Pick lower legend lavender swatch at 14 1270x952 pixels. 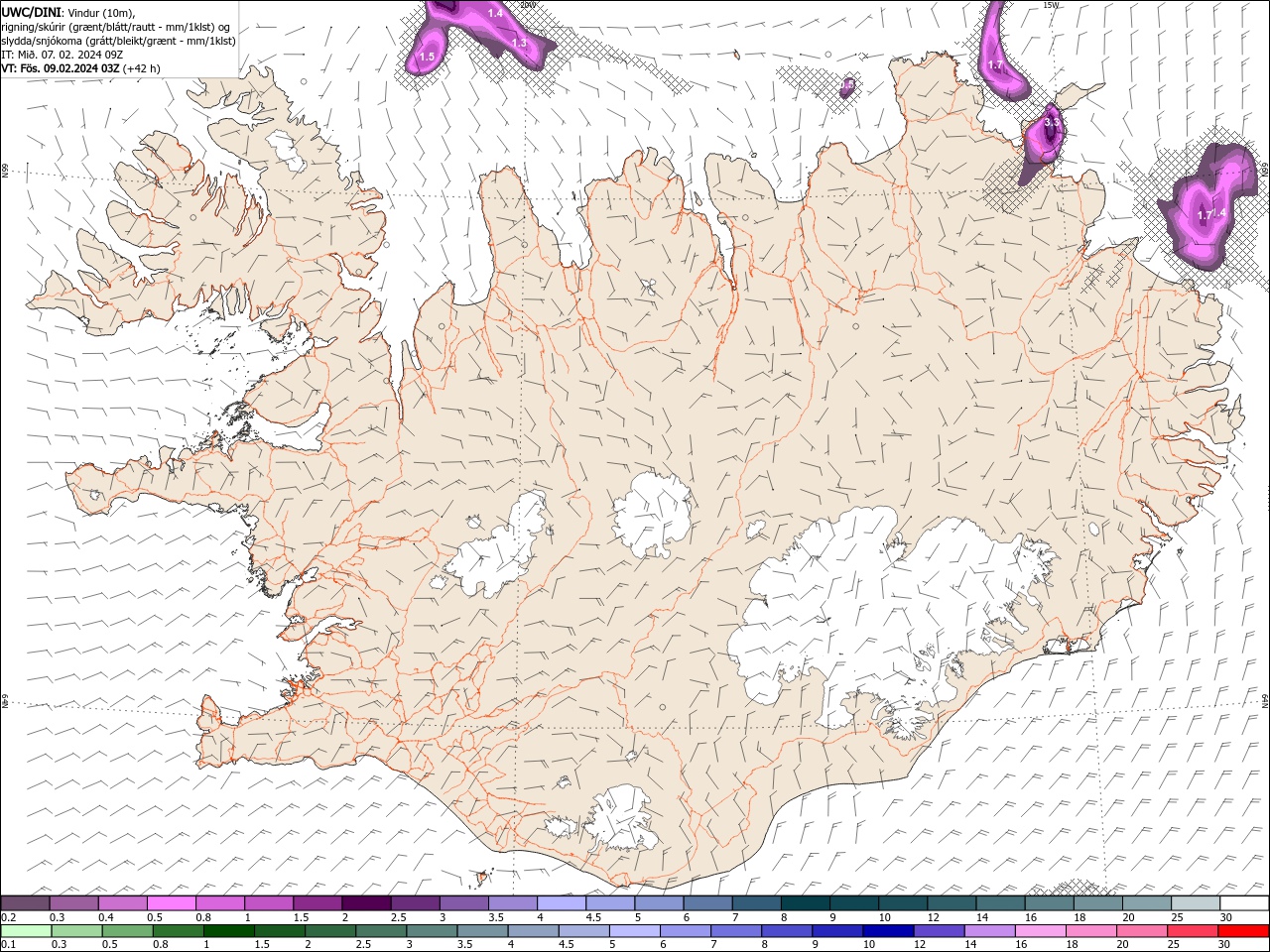click(989, 931)
